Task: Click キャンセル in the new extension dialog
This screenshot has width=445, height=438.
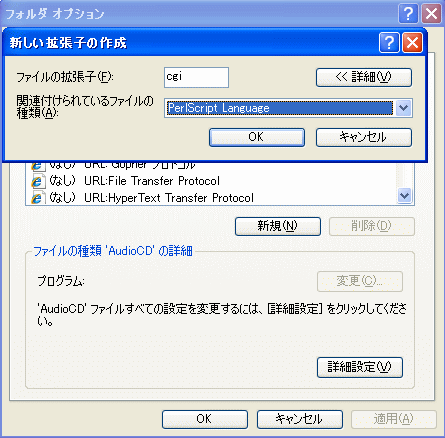Action: (364, 137)
